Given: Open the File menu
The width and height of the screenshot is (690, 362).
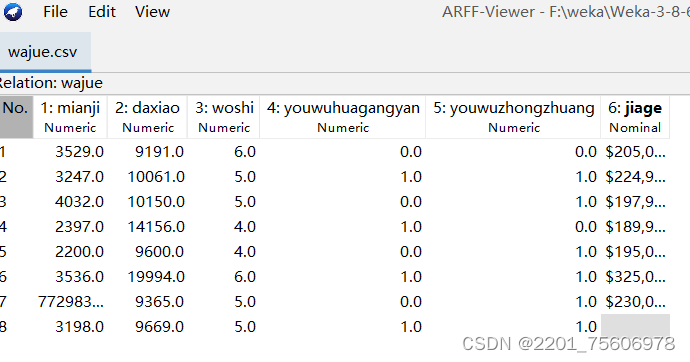Looking at the screenshot, I should tap(55, 12).
